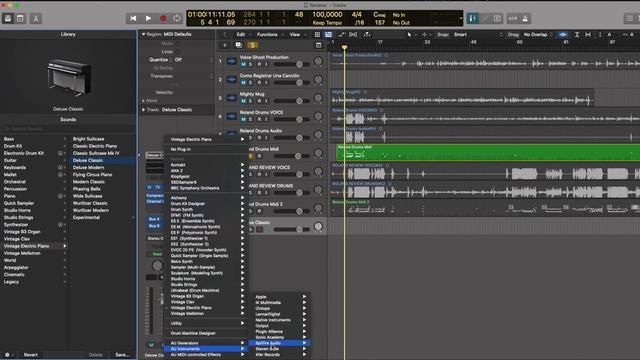The width and height of the screenshot is (640, 360).
Task: Add a new track with plus button
Action: pos(224,45)
